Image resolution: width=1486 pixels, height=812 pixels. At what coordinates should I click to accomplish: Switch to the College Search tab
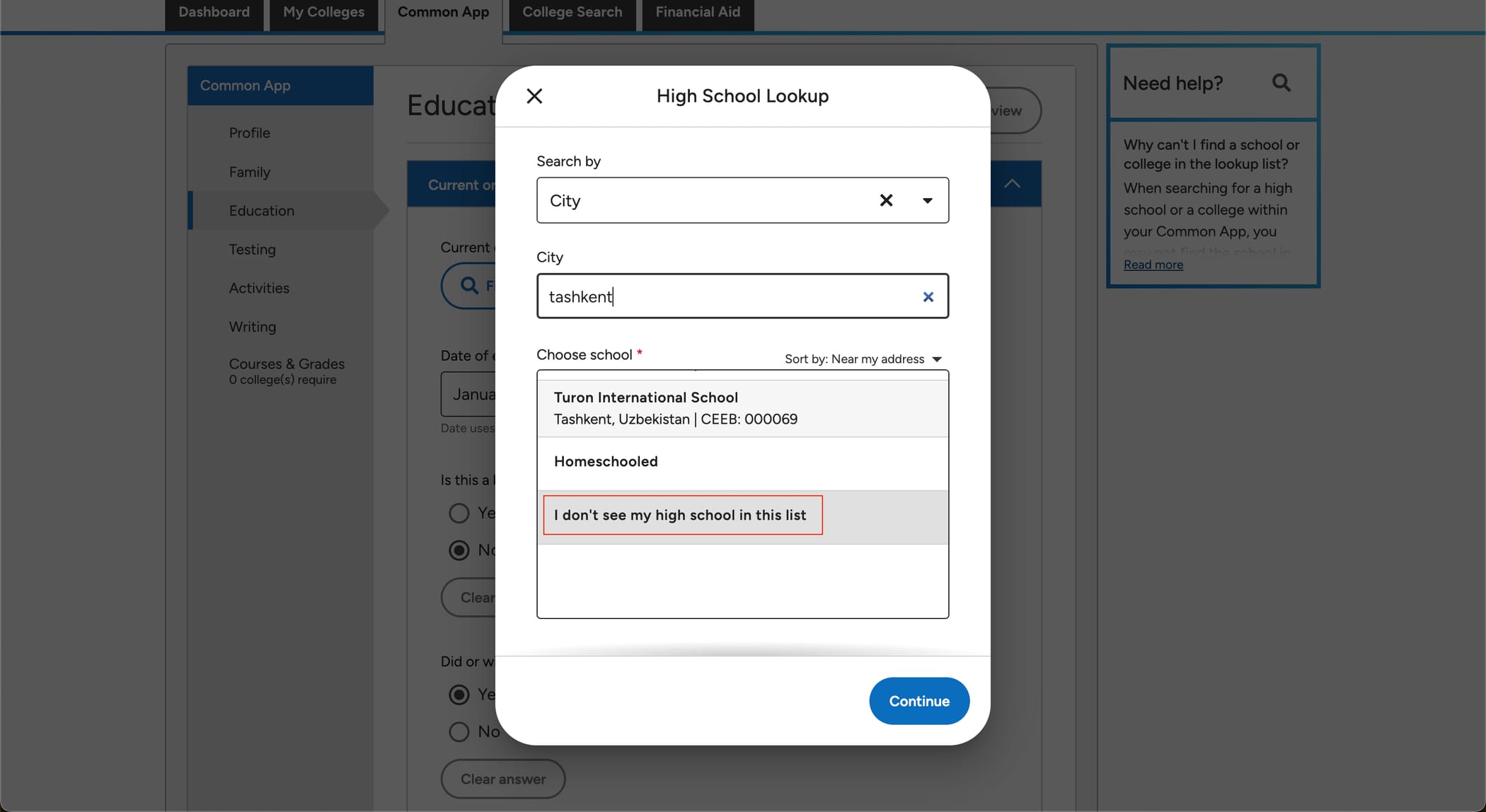[x=572, y=11]
